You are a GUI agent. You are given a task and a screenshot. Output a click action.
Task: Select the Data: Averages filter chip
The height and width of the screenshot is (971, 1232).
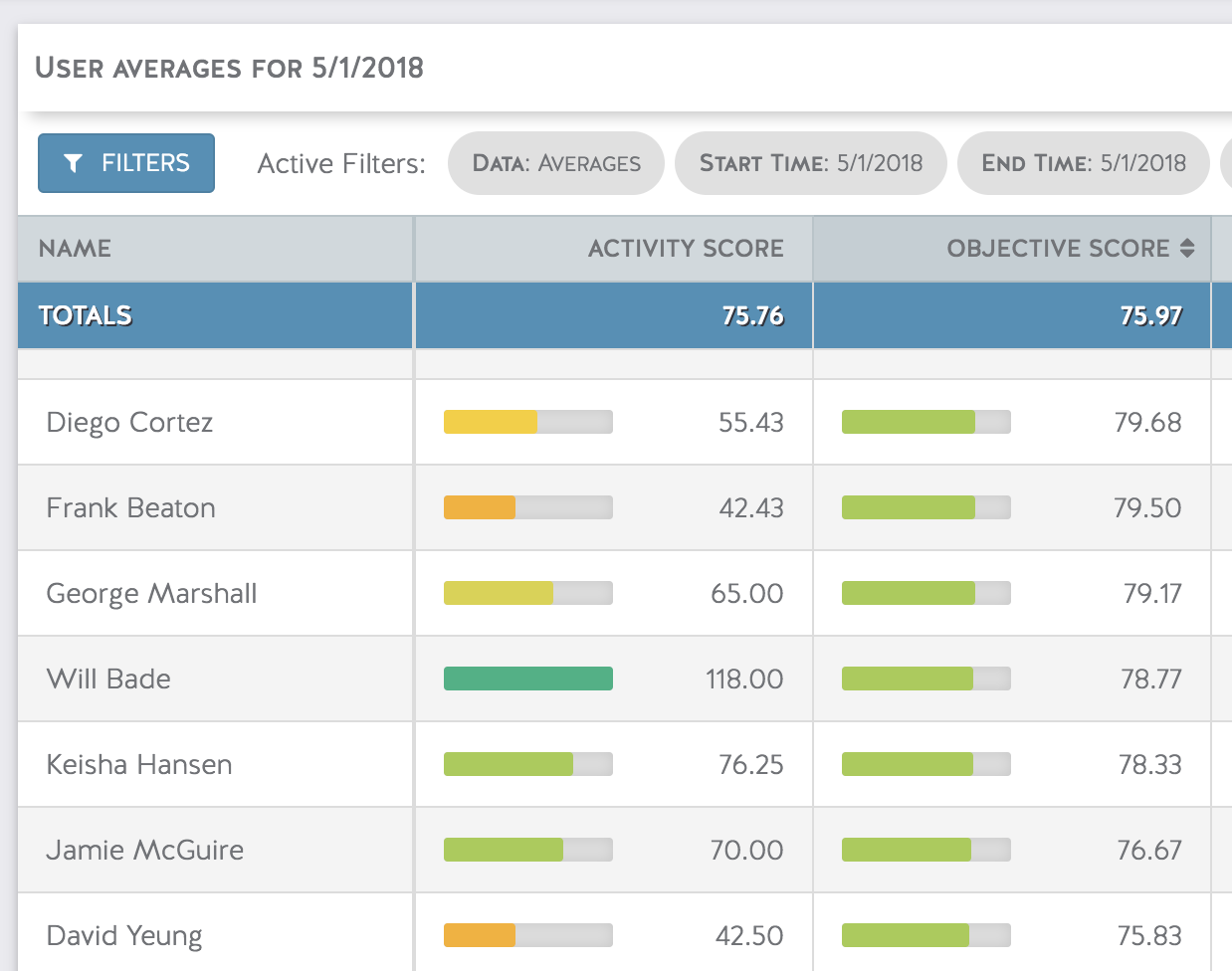point(556,163)
